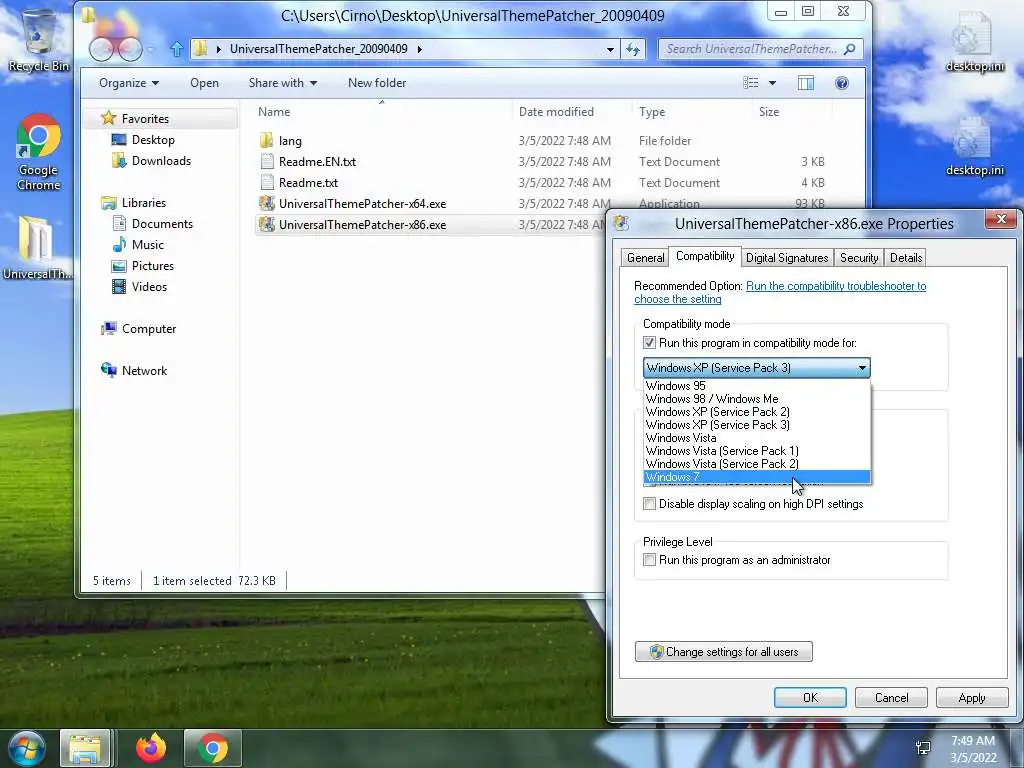
Task: Choose Windows Vista option
Action: [757, 438]
